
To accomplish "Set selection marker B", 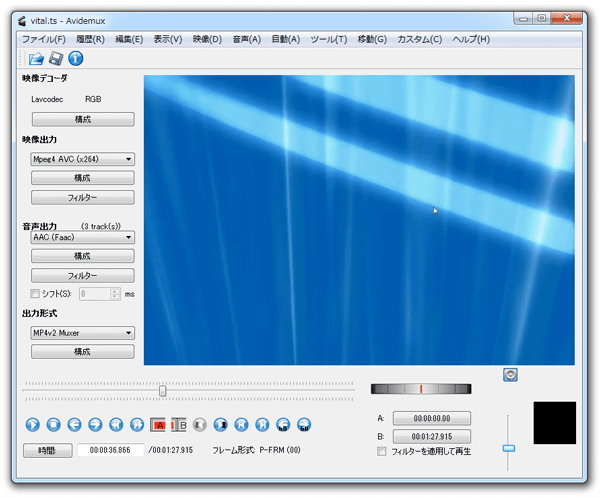I will tap(178, 425).
